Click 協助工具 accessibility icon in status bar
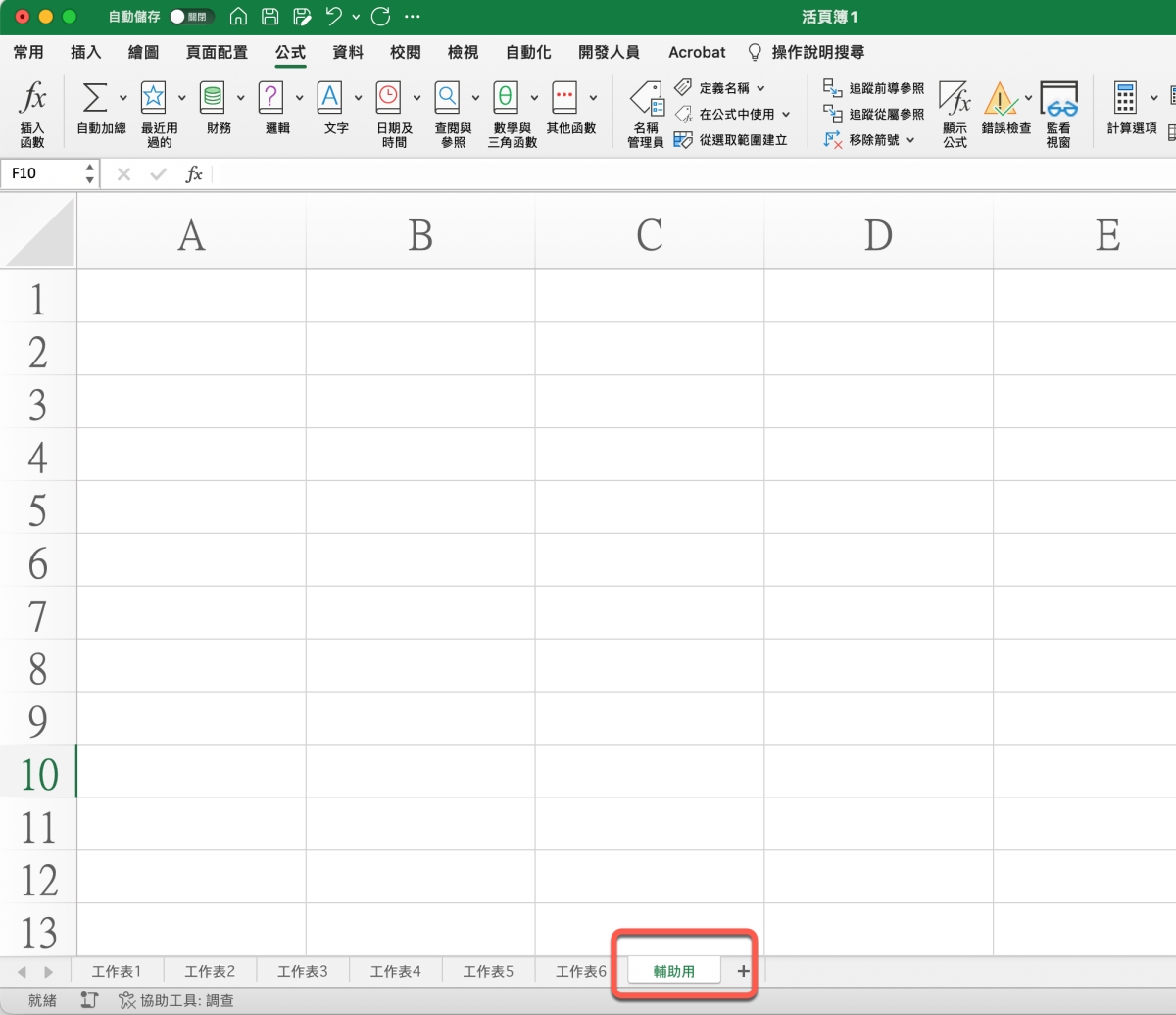Image resolution: width=1176 pixels, height=1015 pixels. coord(126,1000)
